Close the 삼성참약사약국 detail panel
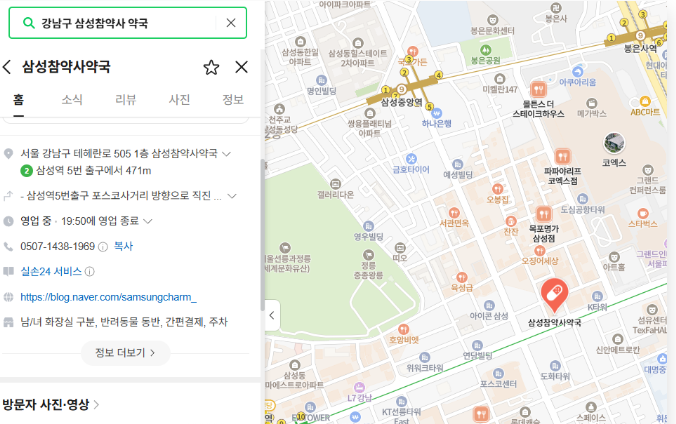This screenshot has height=424, width=676. (x=241, y=67)
